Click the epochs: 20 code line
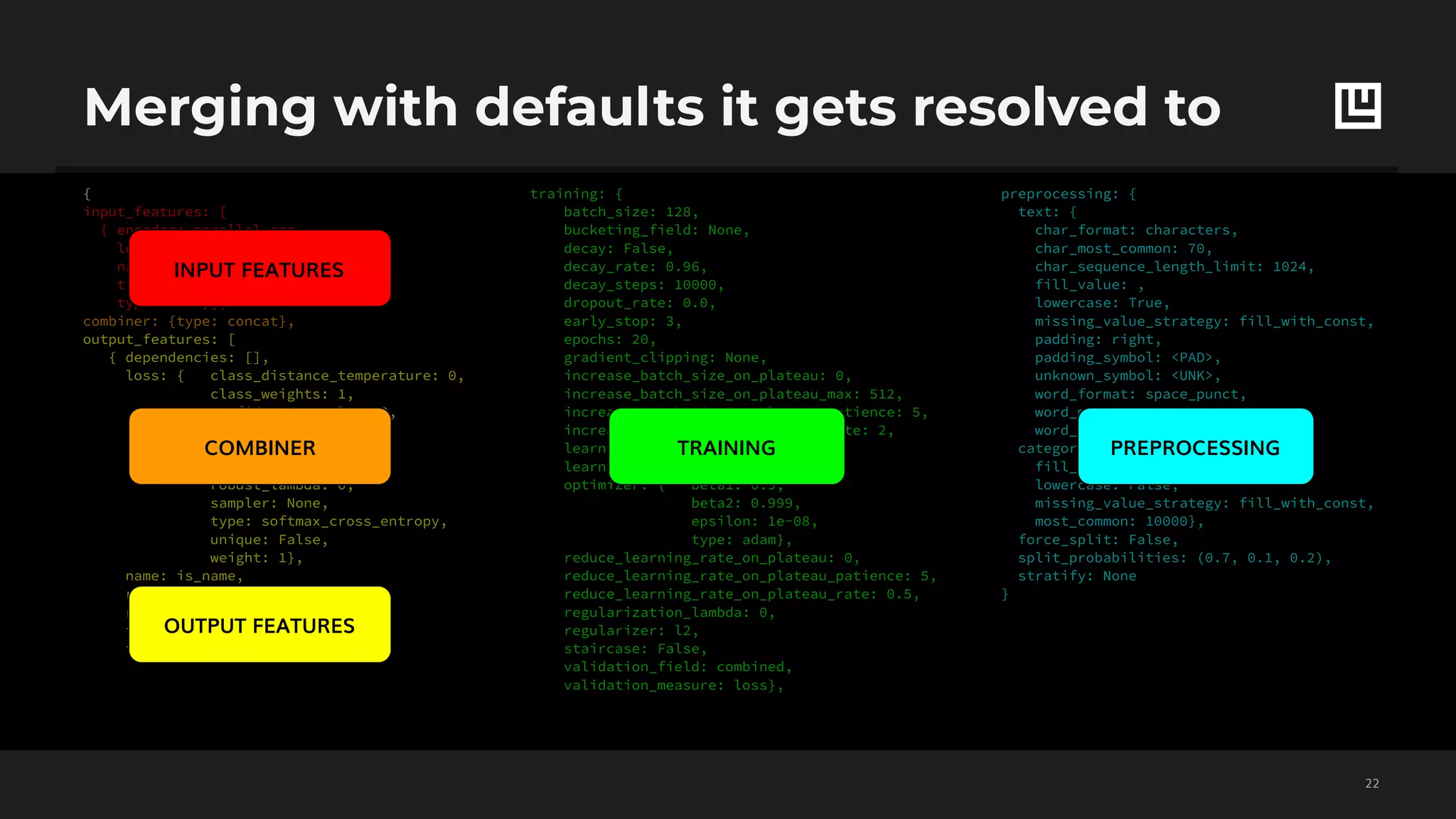Viewport: 1456px width, 819px height. pos(609,340)
